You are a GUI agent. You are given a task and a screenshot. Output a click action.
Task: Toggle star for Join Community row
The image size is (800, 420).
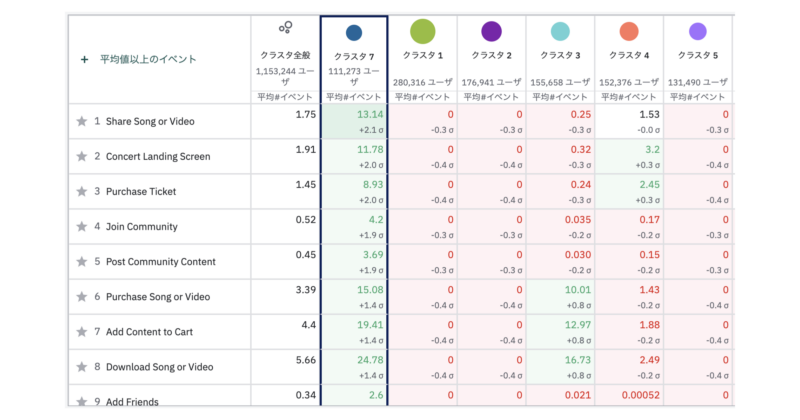pyautogui.click(x=82, y=226)
